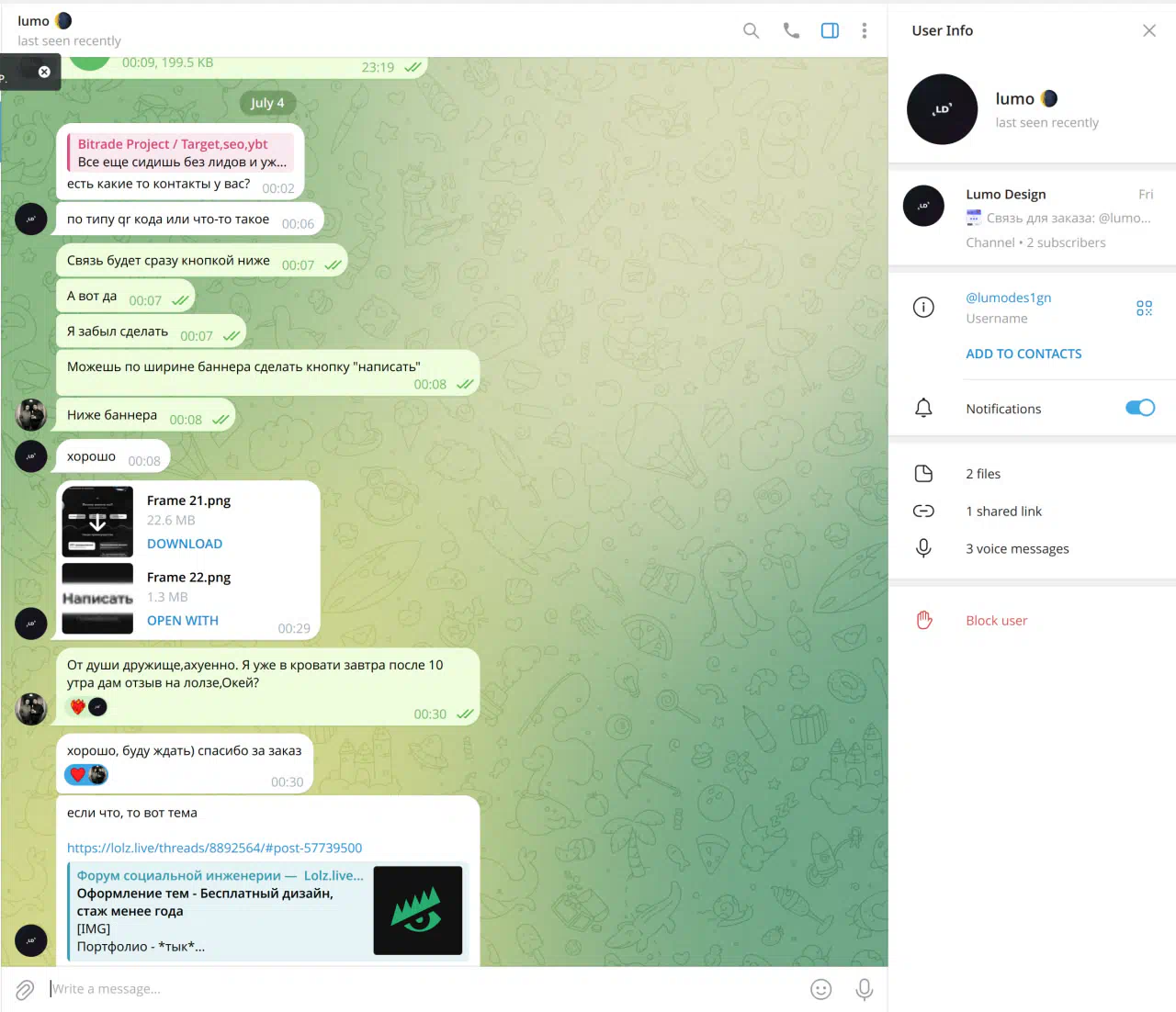Viewport: 1176px width, 1012px height.
Task: Open the 1 shared link section
Action: pyautogui.click(x=1033, y=512)
